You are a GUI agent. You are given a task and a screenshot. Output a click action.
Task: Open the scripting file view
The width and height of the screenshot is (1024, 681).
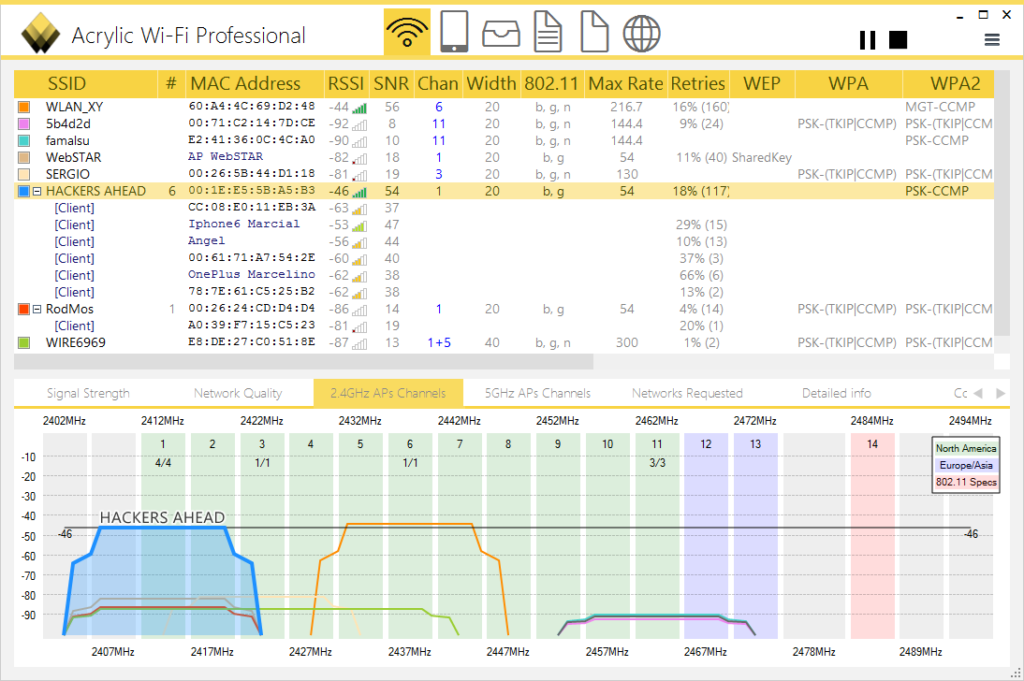[x=594, y=31]
